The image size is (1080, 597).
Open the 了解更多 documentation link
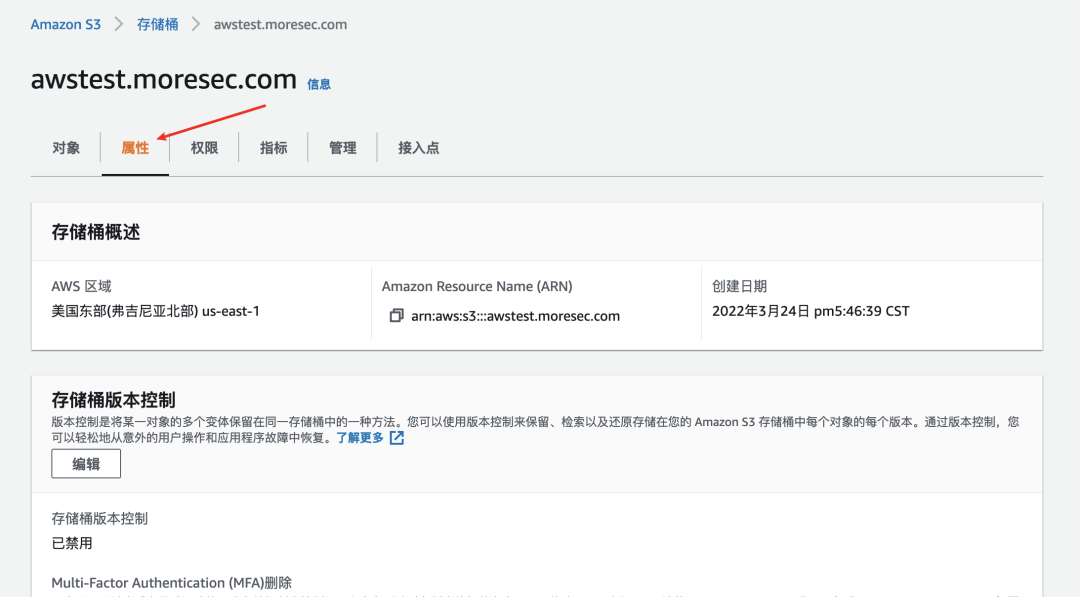pyautogui.click(x=363, y=438)
